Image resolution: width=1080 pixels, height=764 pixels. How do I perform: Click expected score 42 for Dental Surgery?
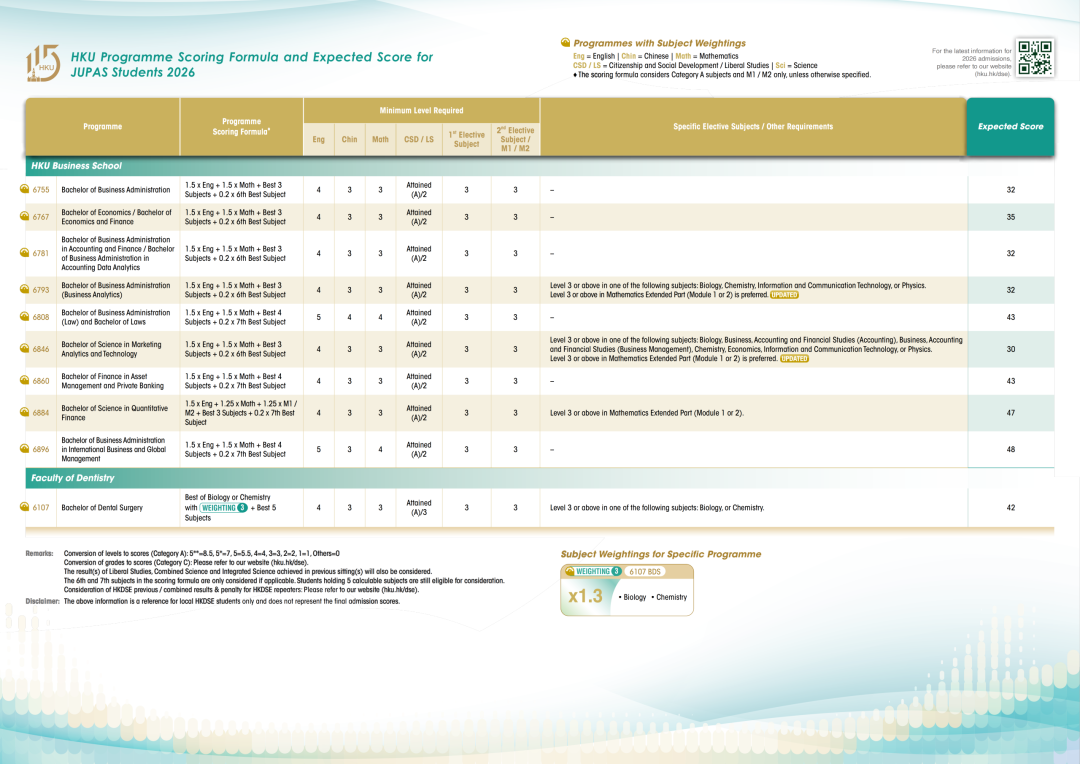pos(1010,508)
